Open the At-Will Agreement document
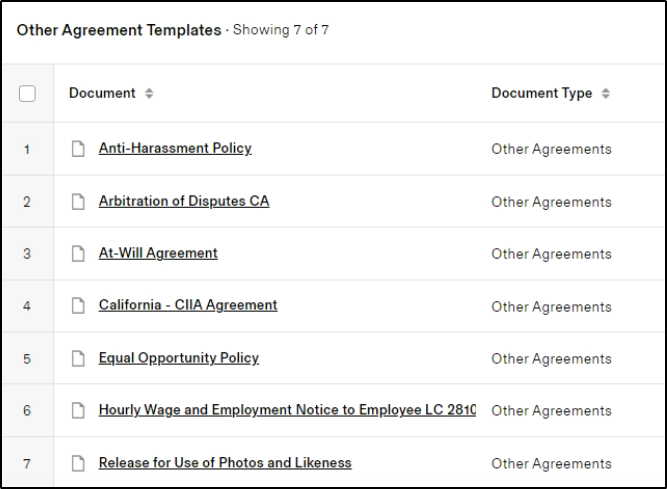Screen dimensions: 667x489 pyautogui.click(x=158, y=254)
